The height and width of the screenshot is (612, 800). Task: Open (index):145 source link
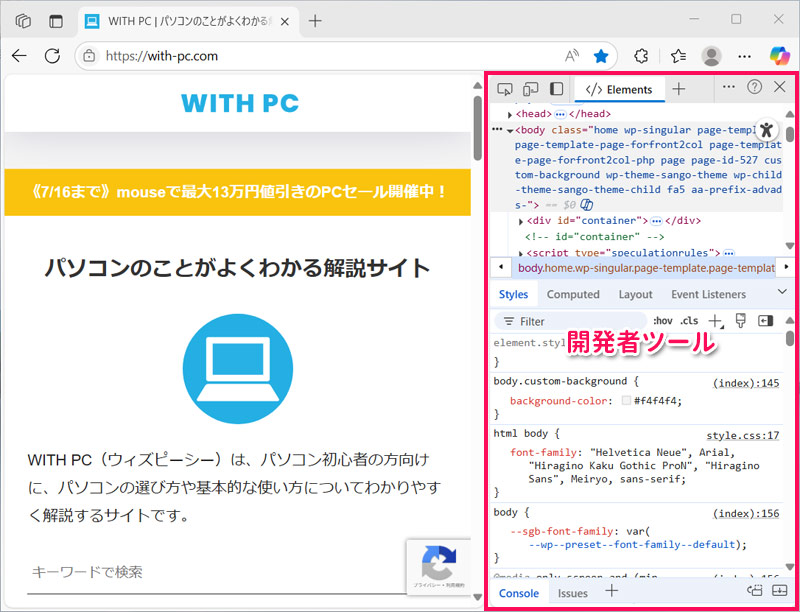pyautogui.click(x=746, y=383)
